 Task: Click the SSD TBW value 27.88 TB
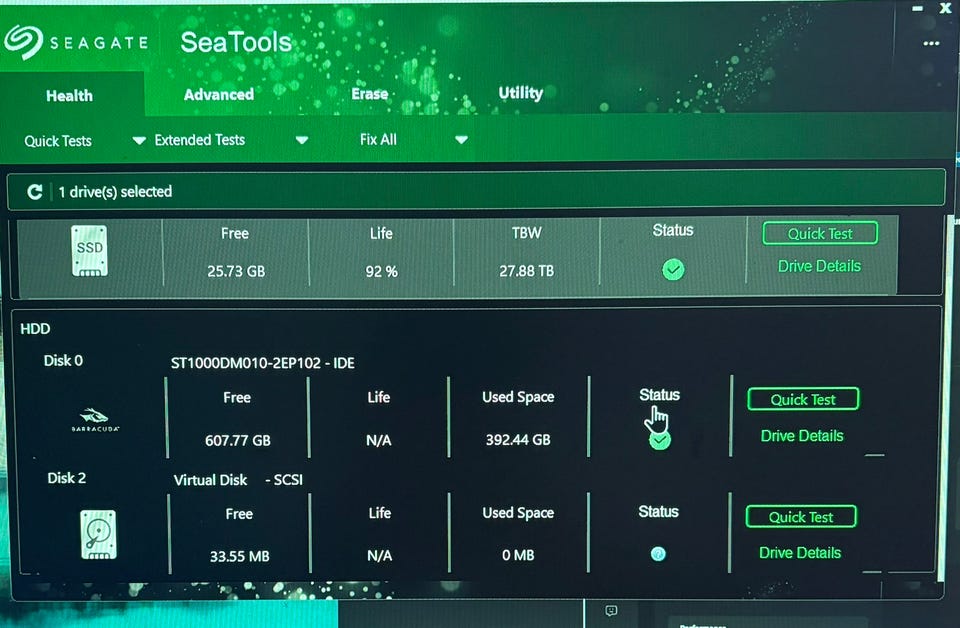click(527, 271)
